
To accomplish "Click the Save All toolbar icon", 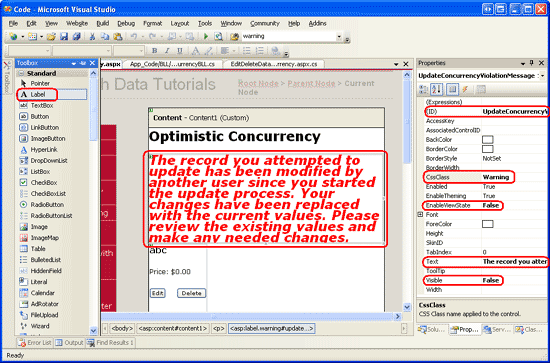I will pos(77,36).
